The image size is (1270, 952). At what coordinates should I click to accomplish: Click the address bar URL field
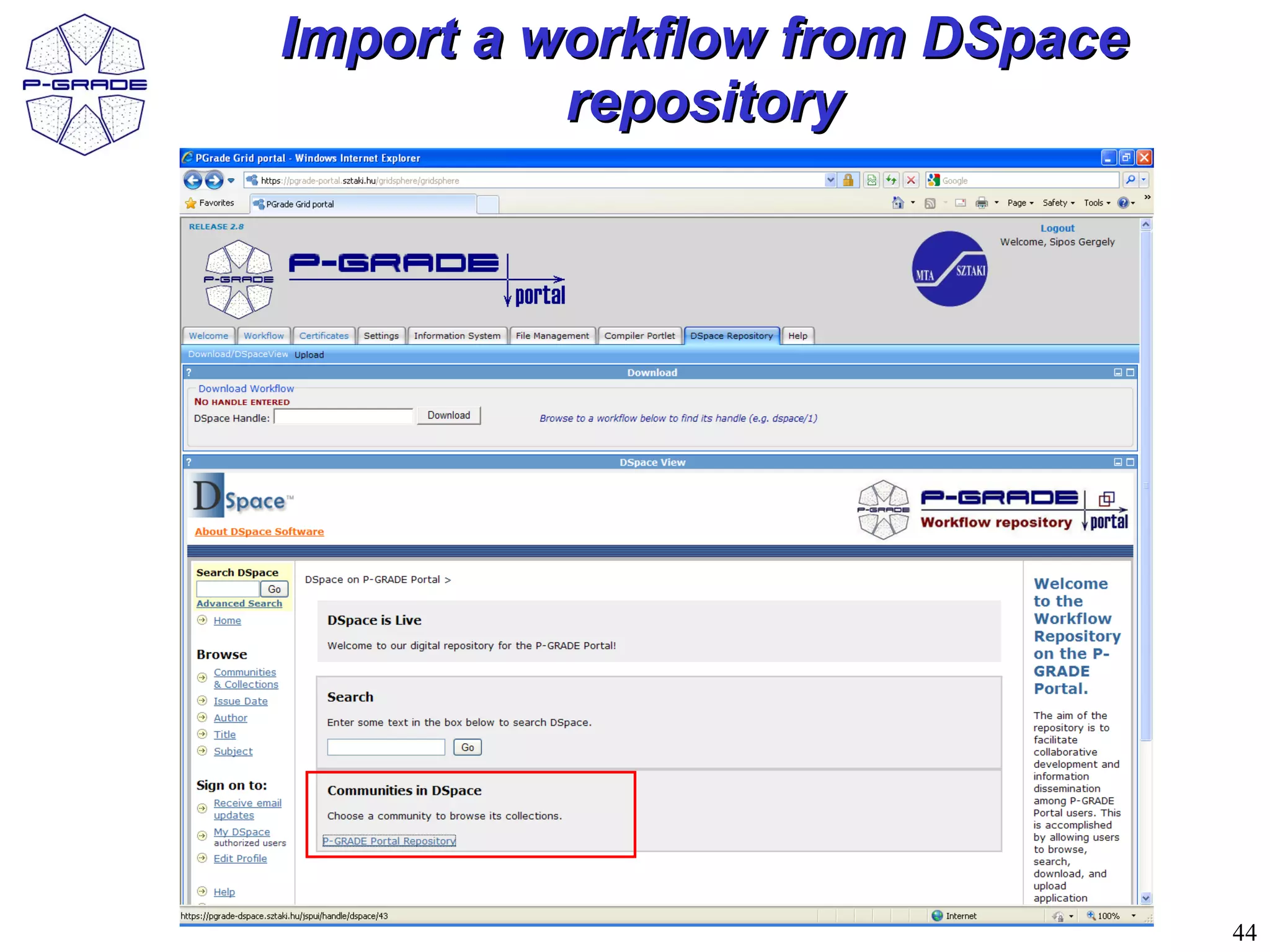(535, 180)
